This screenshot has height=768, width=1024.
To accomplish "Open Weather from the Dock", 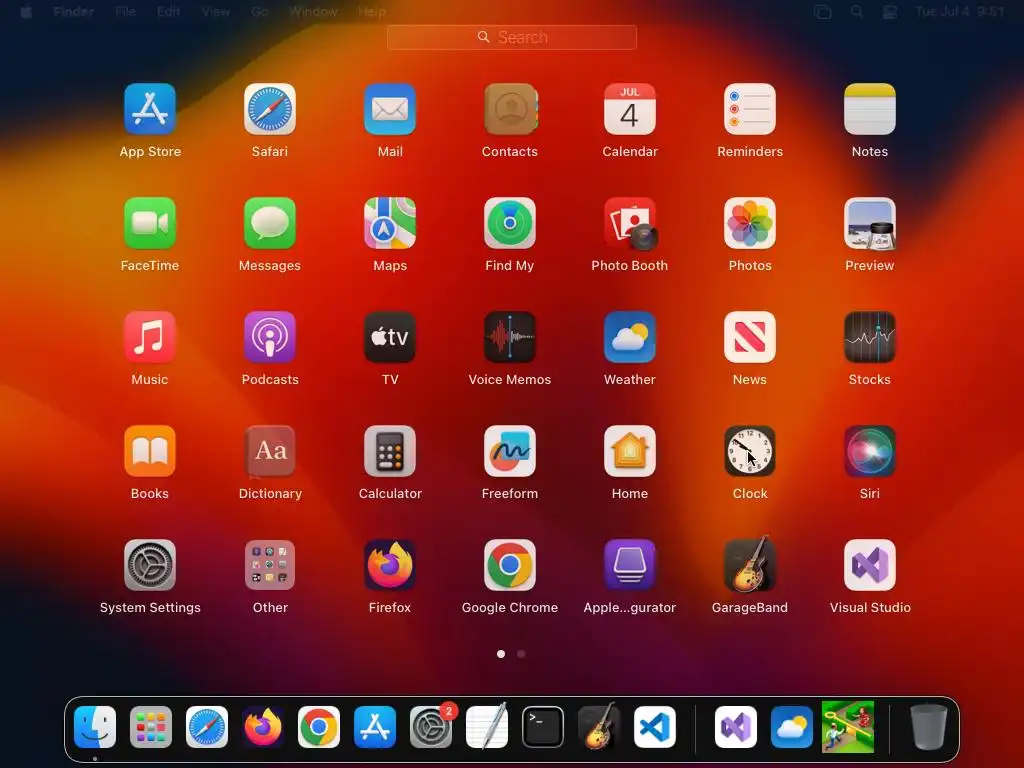I will coord(792,727).
